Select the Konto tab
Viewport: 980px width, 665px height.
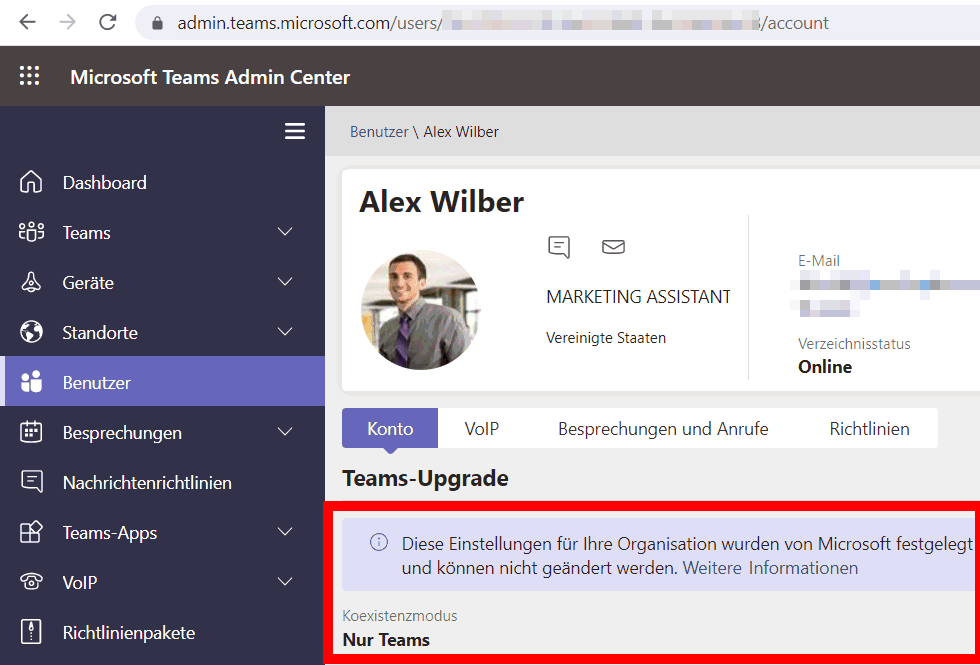pyautogui.click(x=390, y=428)
